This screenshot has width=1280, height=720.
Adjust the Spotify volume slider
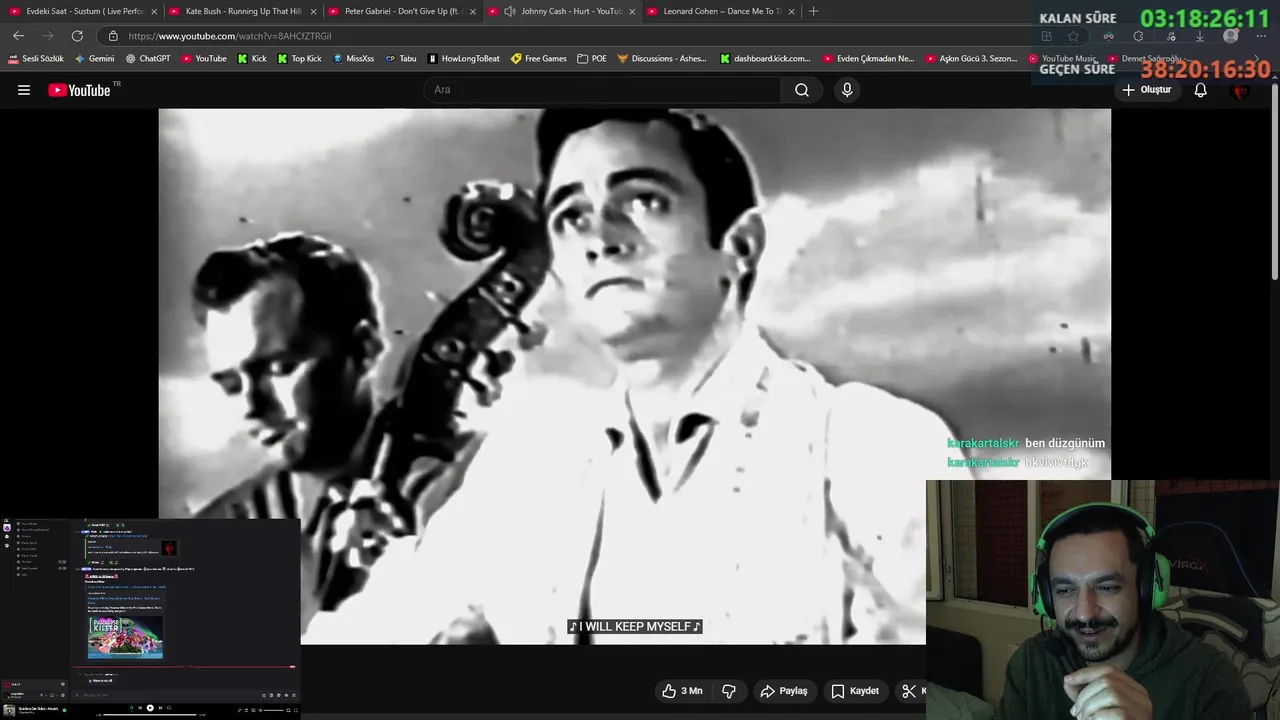click(272, 709)
